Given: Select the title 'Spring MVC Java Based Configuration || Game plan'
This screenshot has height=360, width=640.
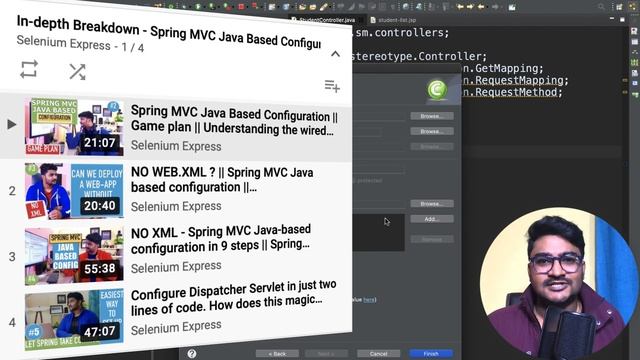Looking at the screenshot, I should pos(234,122).
